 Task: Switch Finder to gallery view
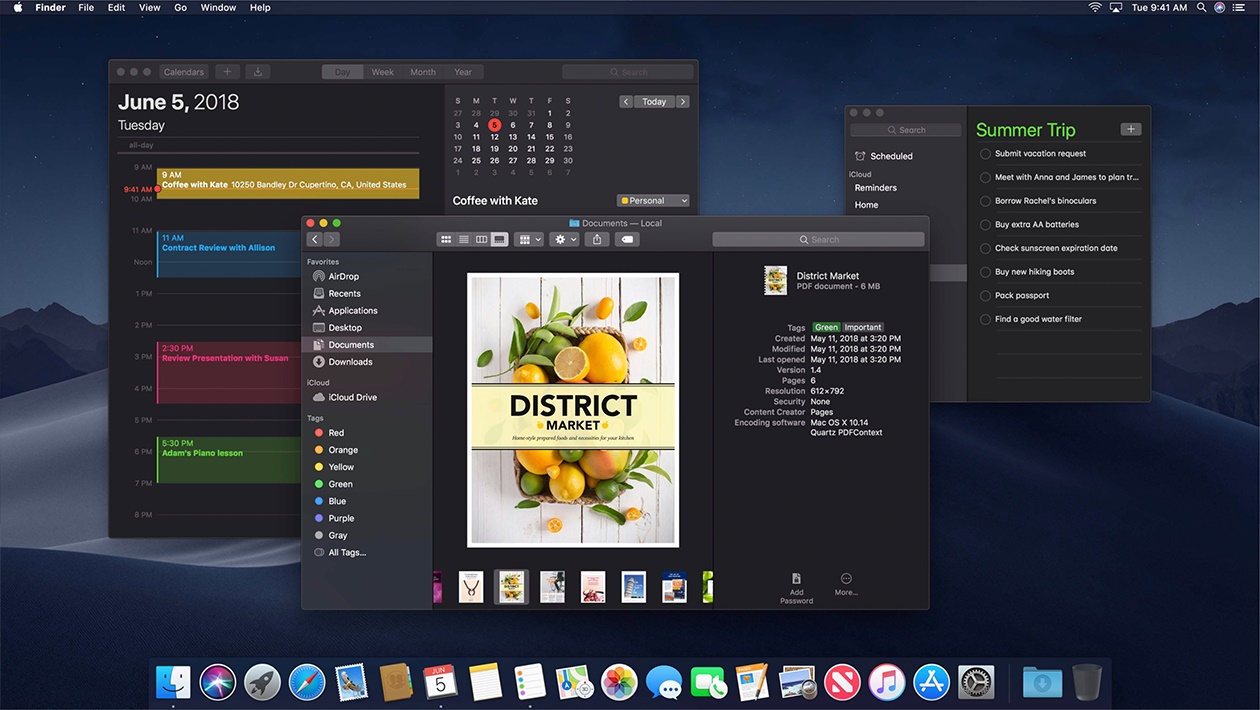coord(500,240)
